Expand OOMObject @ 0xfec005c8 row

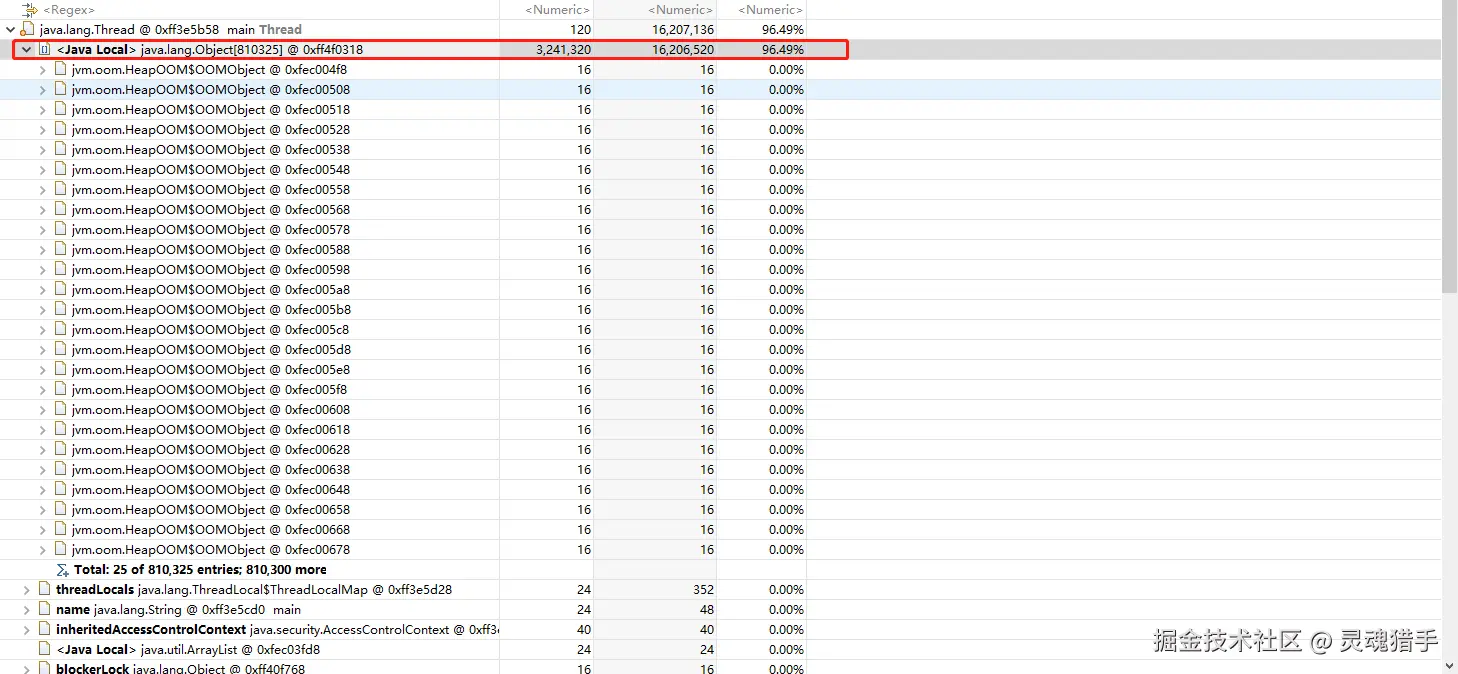point(42,330)
